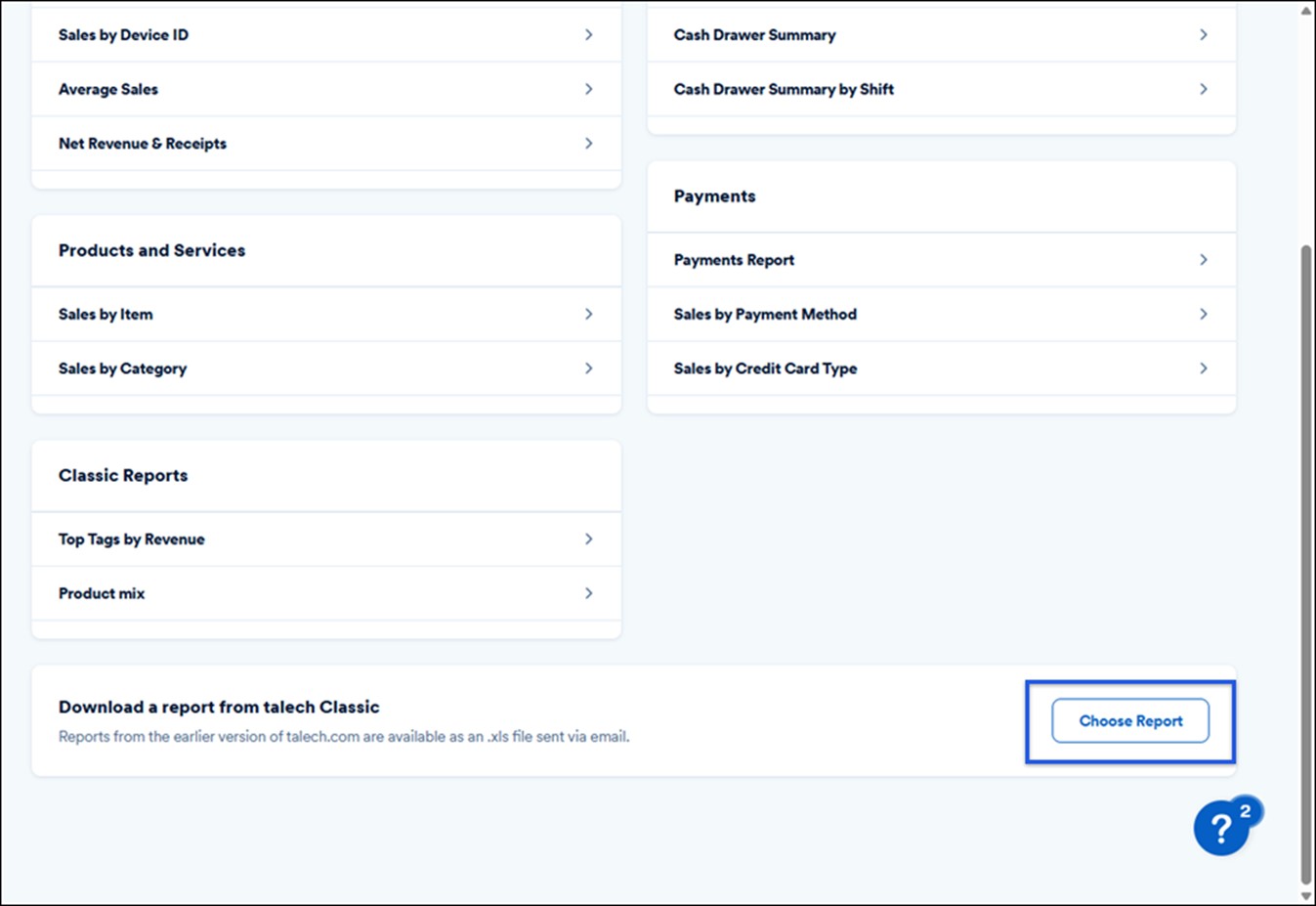Open the Product mix report

(x=102, y=593)
